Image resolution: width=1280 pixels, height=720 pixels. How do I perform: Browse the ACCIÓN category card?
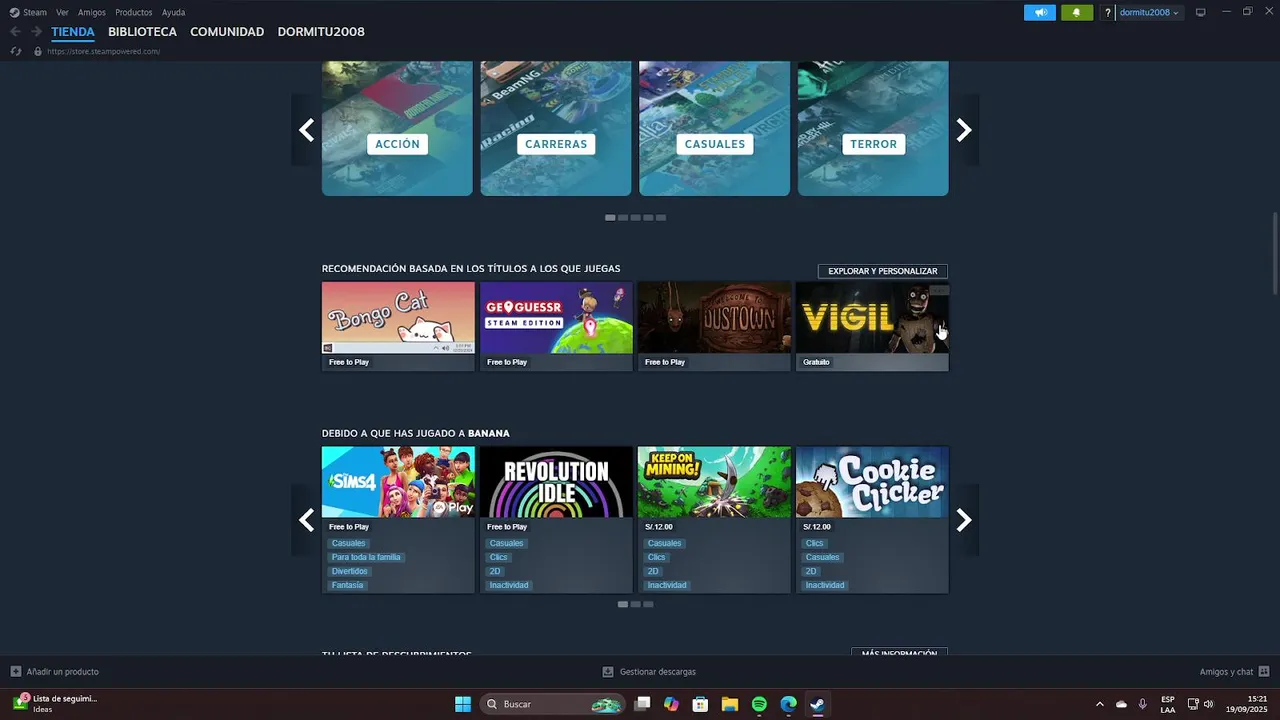point(397,128)
